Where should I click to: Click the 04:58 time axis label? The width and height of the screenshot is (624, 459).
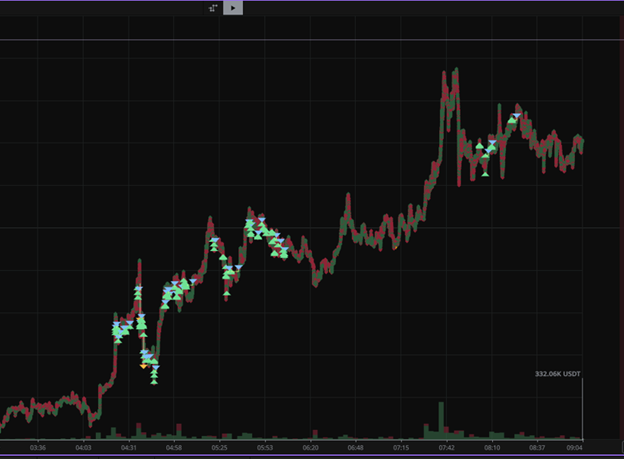174,448
